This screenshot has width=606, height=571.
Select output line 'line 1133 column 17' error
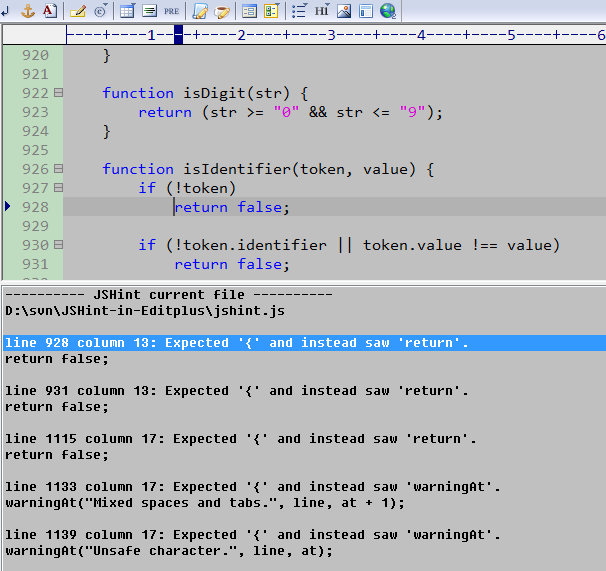tap(252, 487)
